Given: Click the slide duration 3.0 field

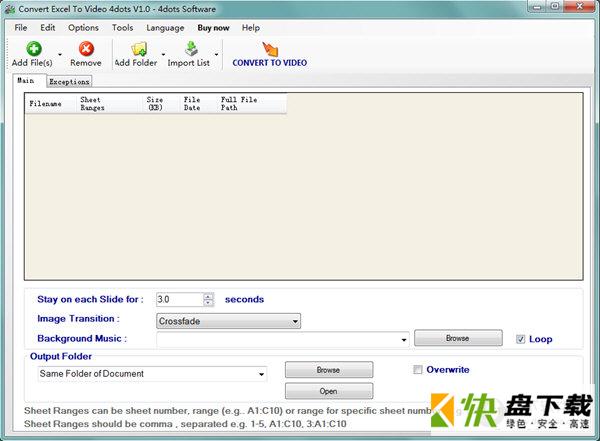Looking at the screenshot, I should coord(179,299).
